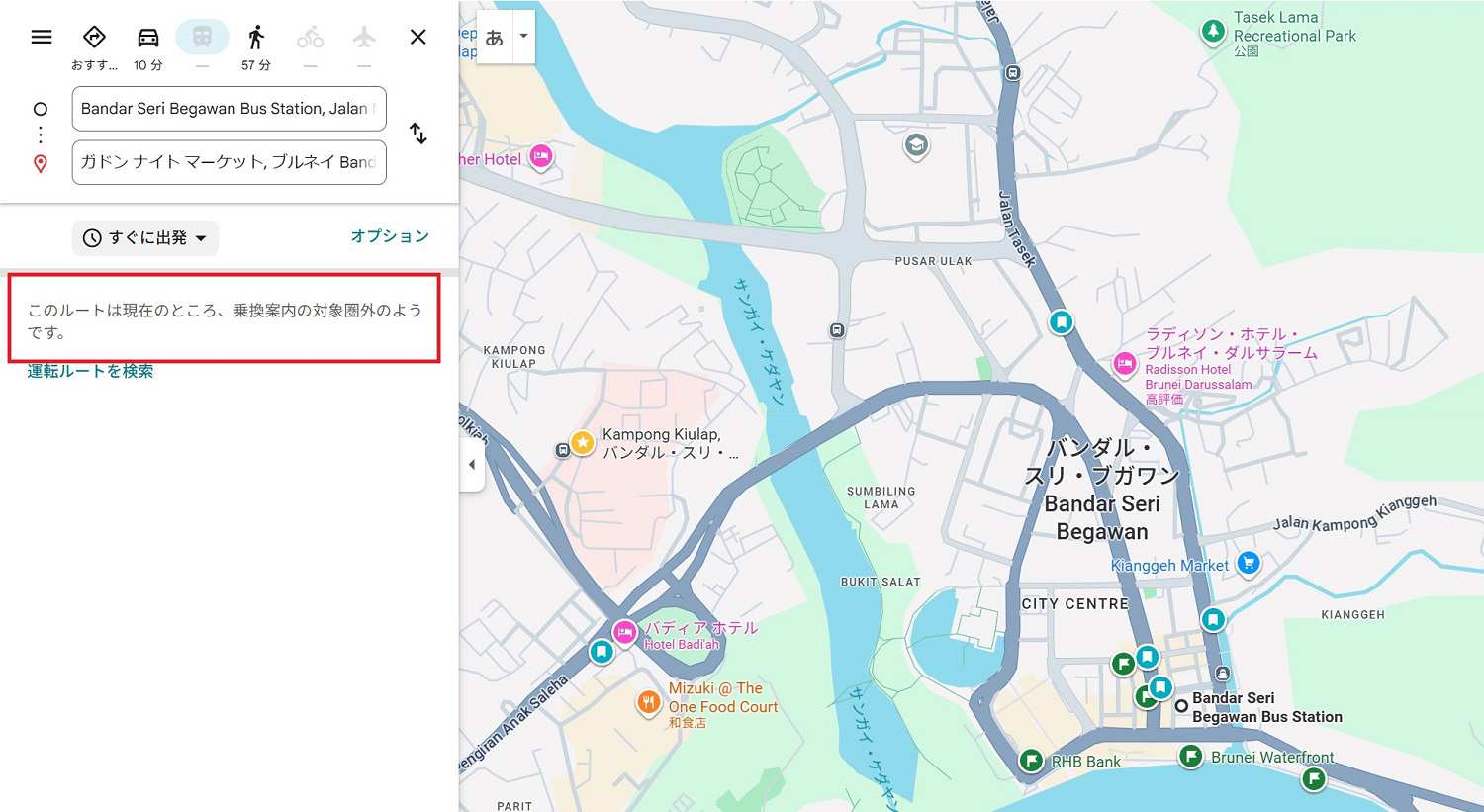Select the recommended route mode icon
Screen dimensions: 1484x812
pos(94,38)
